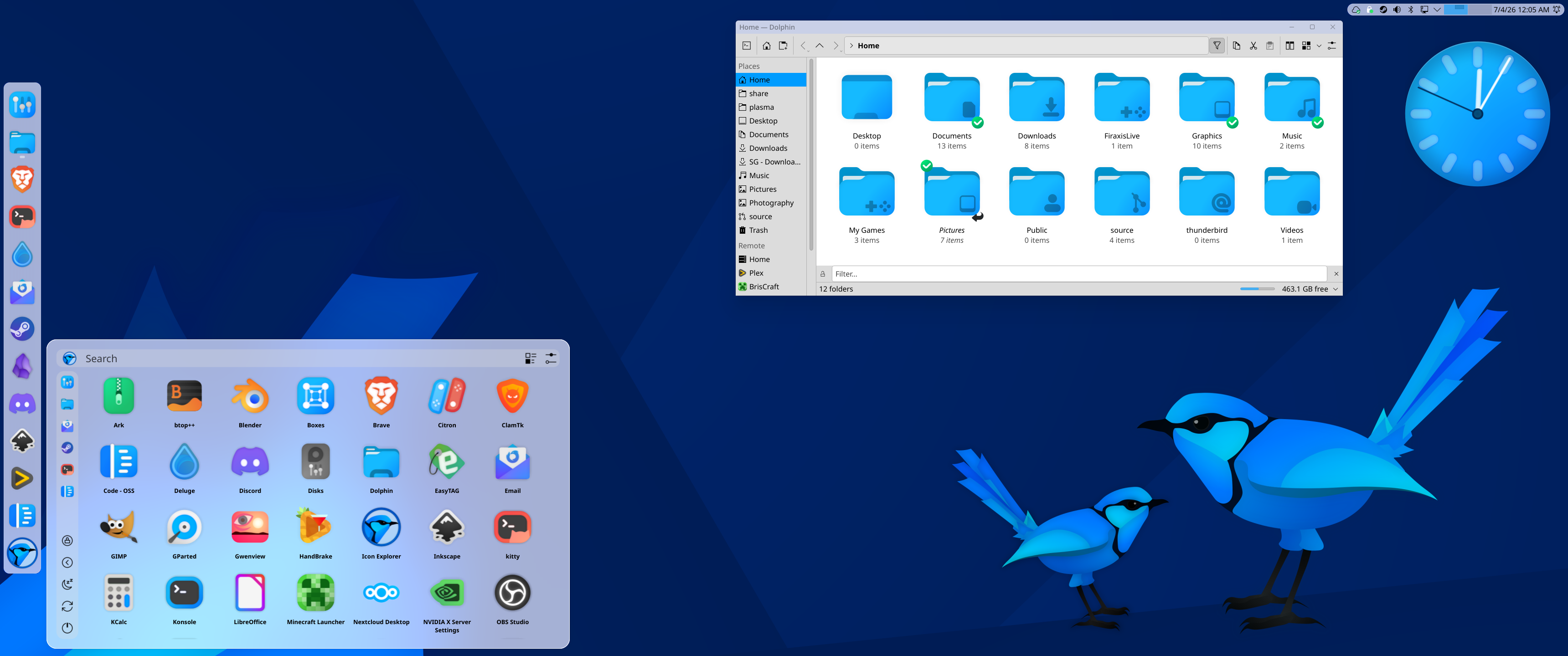Expand the view mode dropdown arrow in Dolphin
Image resolution: width=1568 pixels, height=656 pixels.
1319,46
